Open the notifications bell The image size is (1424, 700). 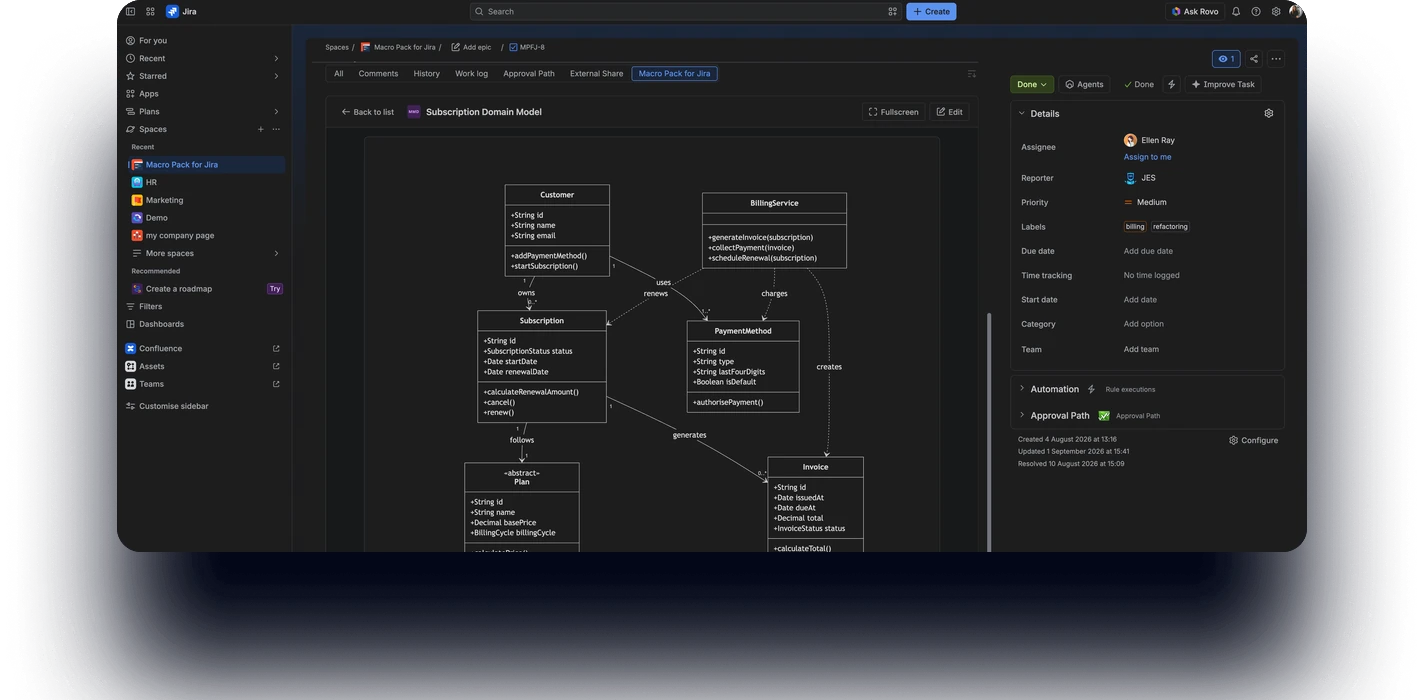click(1236, 11)
